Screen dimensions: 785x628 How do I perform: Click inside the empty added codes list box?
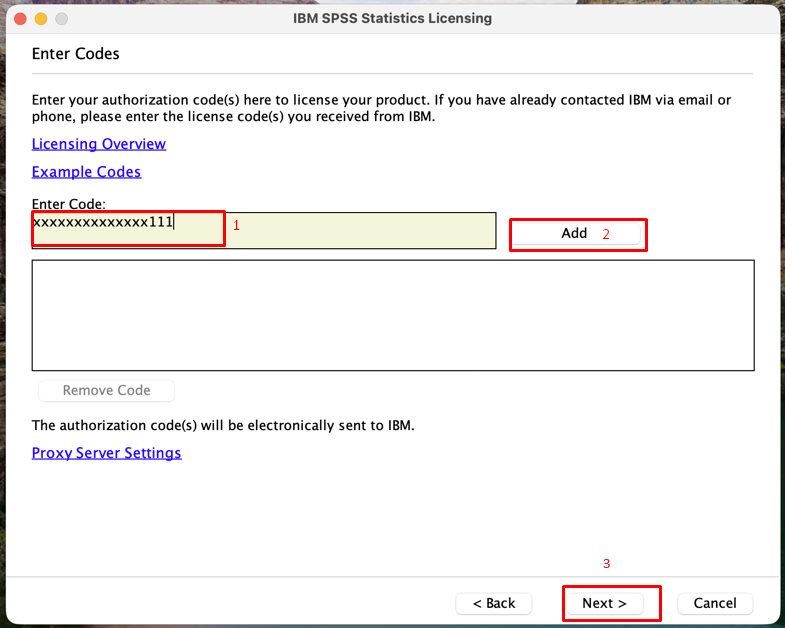(393, 315)
